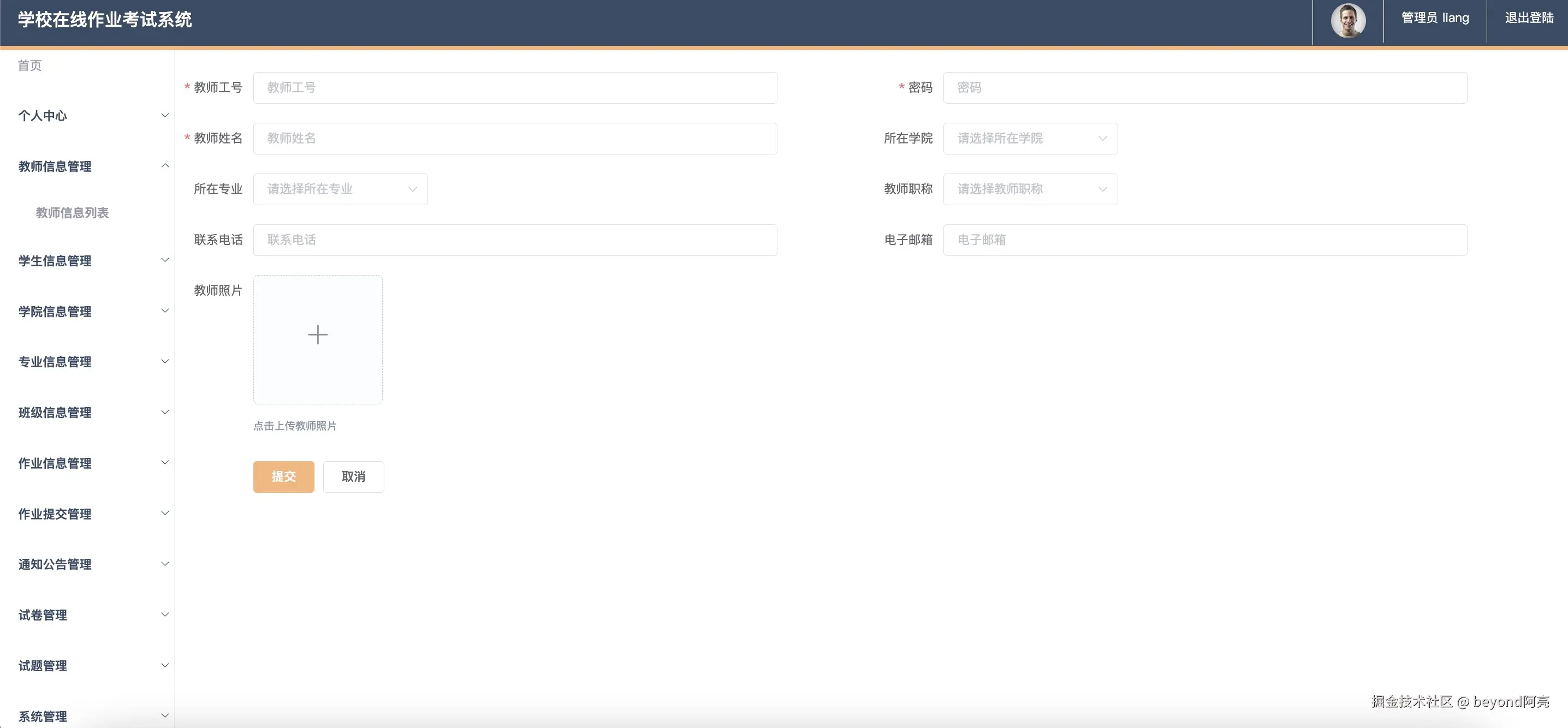Open the 所在学院 college dropdown arrow
This screenshot has width=1568, height=728.
click(x=1102, y=139)
